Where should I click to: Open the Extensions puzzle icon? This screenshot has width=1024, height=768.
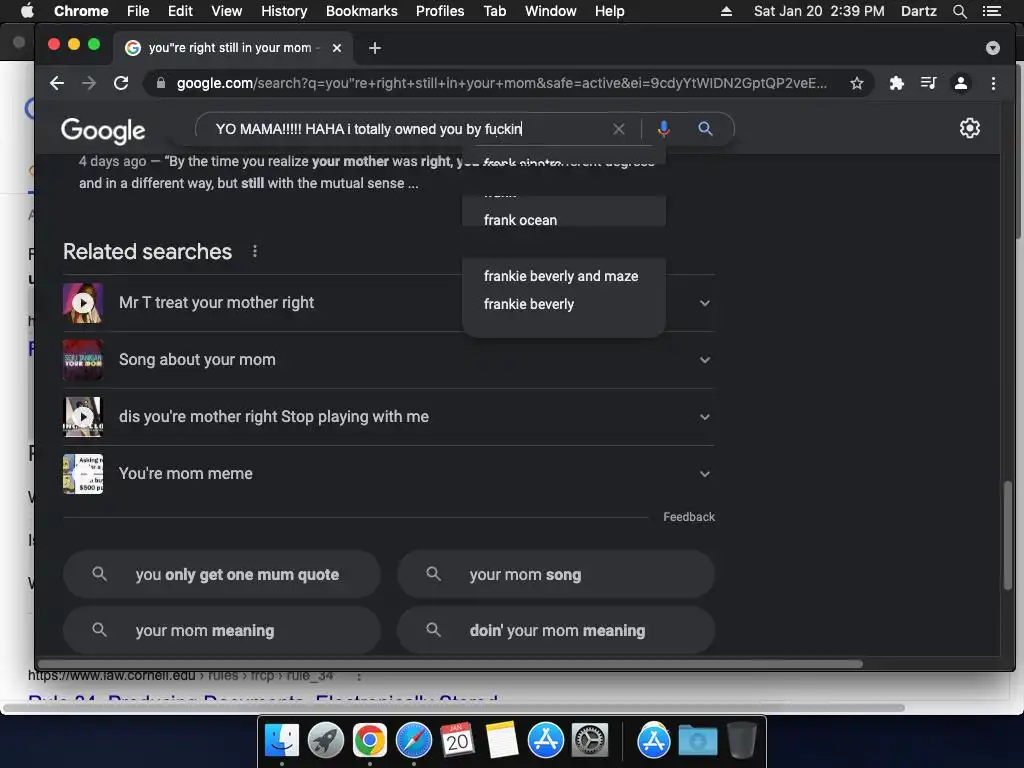click(x=897, y=83)
